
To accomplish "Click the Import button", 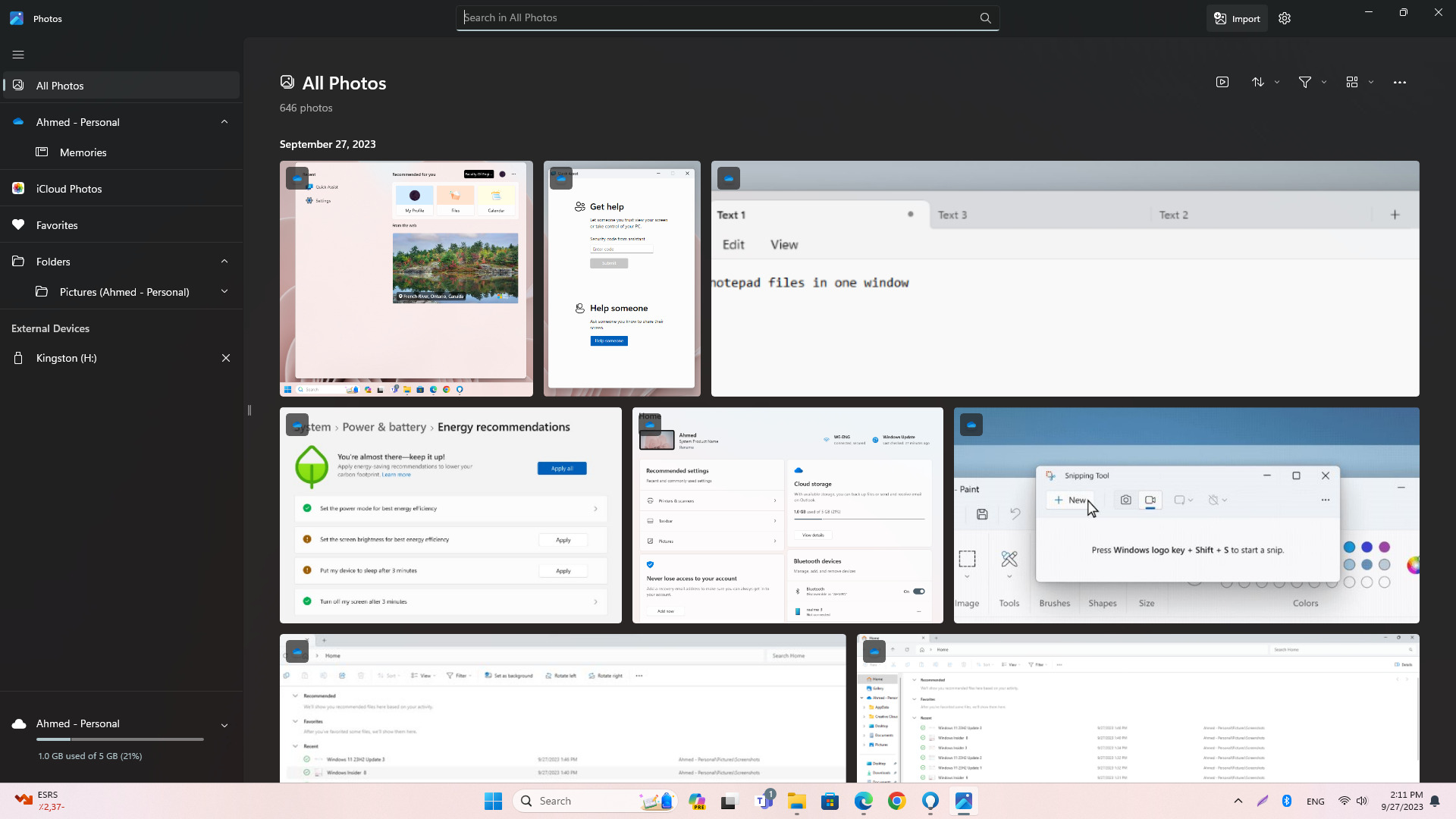I will (1237, 18).
